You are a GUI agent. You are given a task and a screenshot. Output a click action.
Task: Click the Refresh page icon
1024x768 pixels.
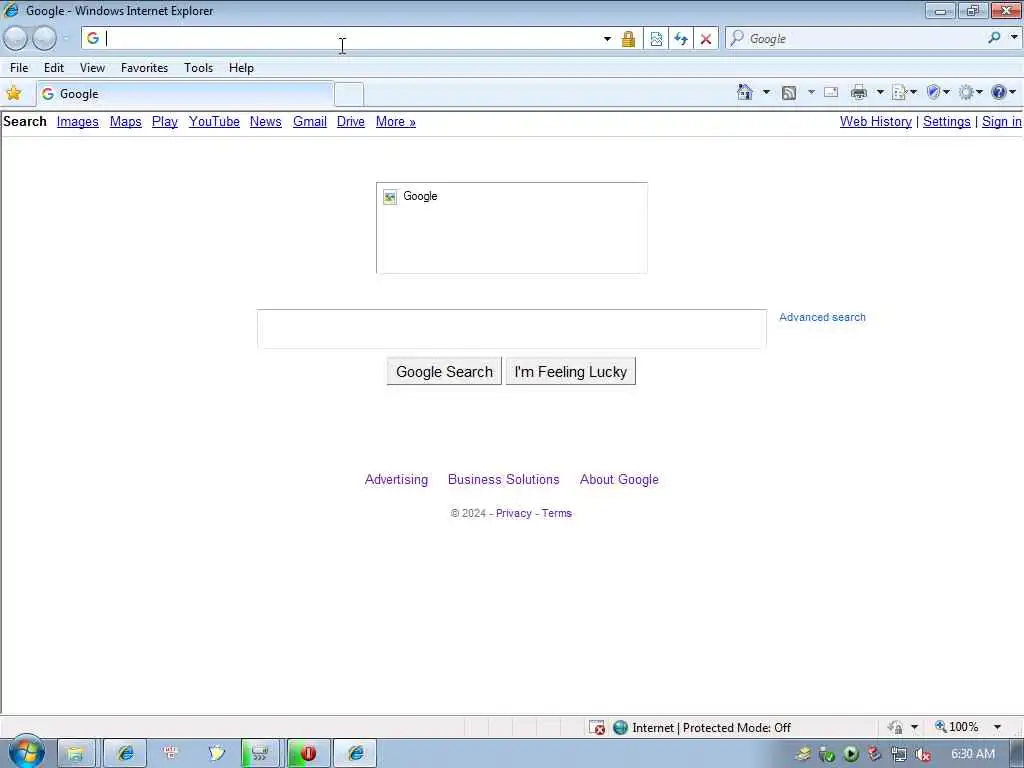tap(680, 39)
